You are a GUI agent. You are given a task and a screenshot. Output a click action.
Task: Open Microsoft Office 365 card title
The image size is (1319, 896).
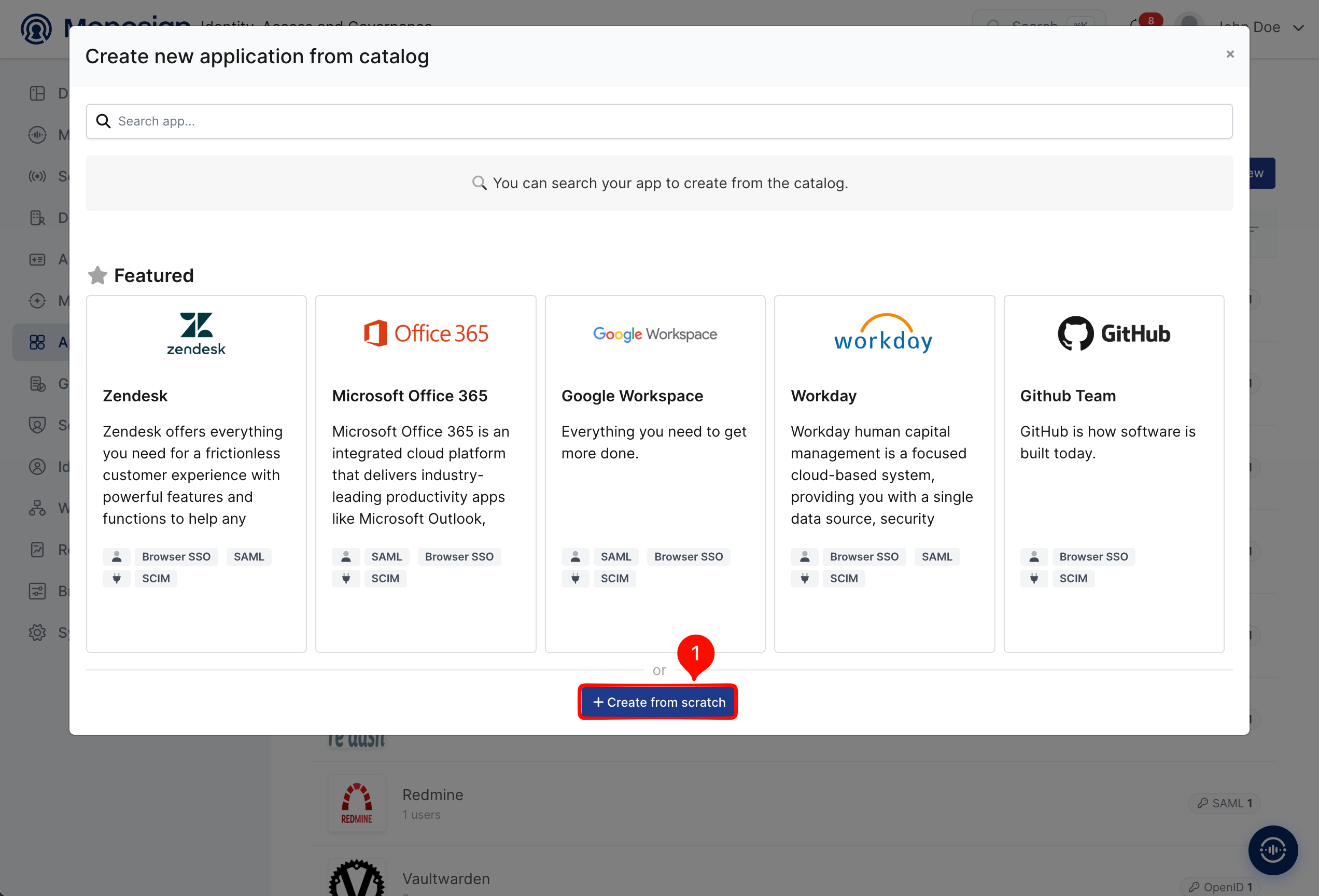coord(410,396)
